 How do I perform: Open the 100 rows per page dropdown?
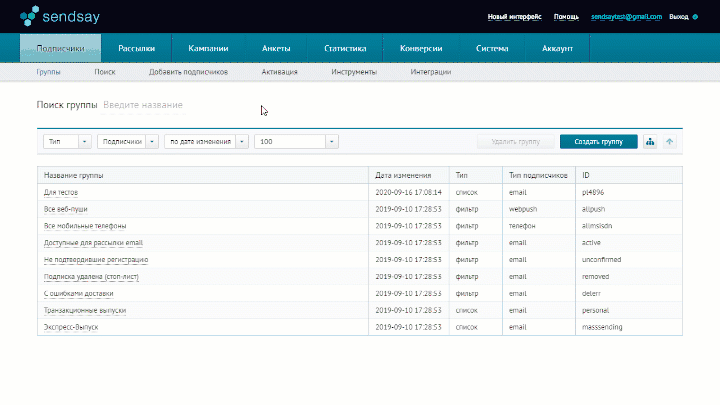pyautogui.click(x=295, y=142)
